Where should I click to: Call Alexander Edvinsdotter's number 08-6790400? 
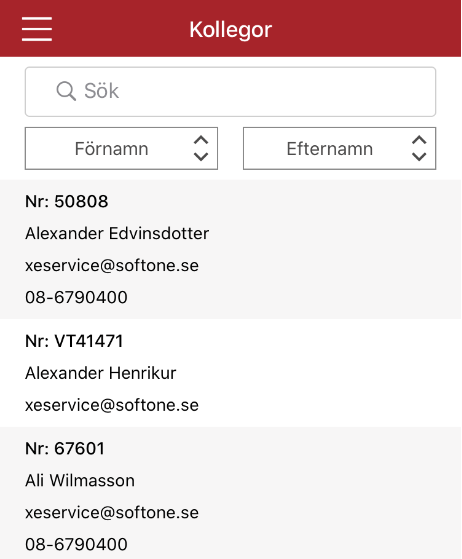(x=76, y=297)
